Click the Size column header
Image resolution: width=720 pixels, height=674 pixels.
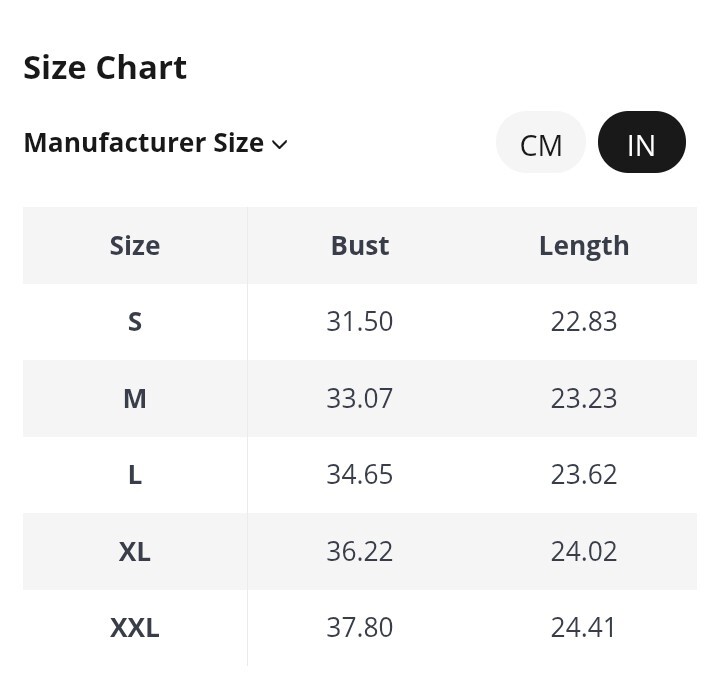(x=135, y=246)
